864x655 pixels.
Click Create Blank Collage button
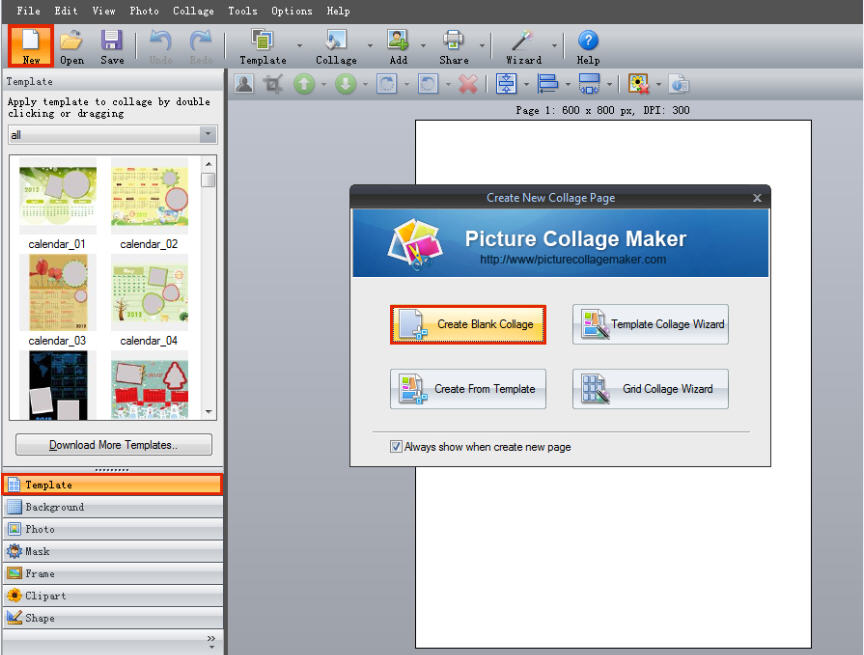pyautogui.click(x=468, y=325)
